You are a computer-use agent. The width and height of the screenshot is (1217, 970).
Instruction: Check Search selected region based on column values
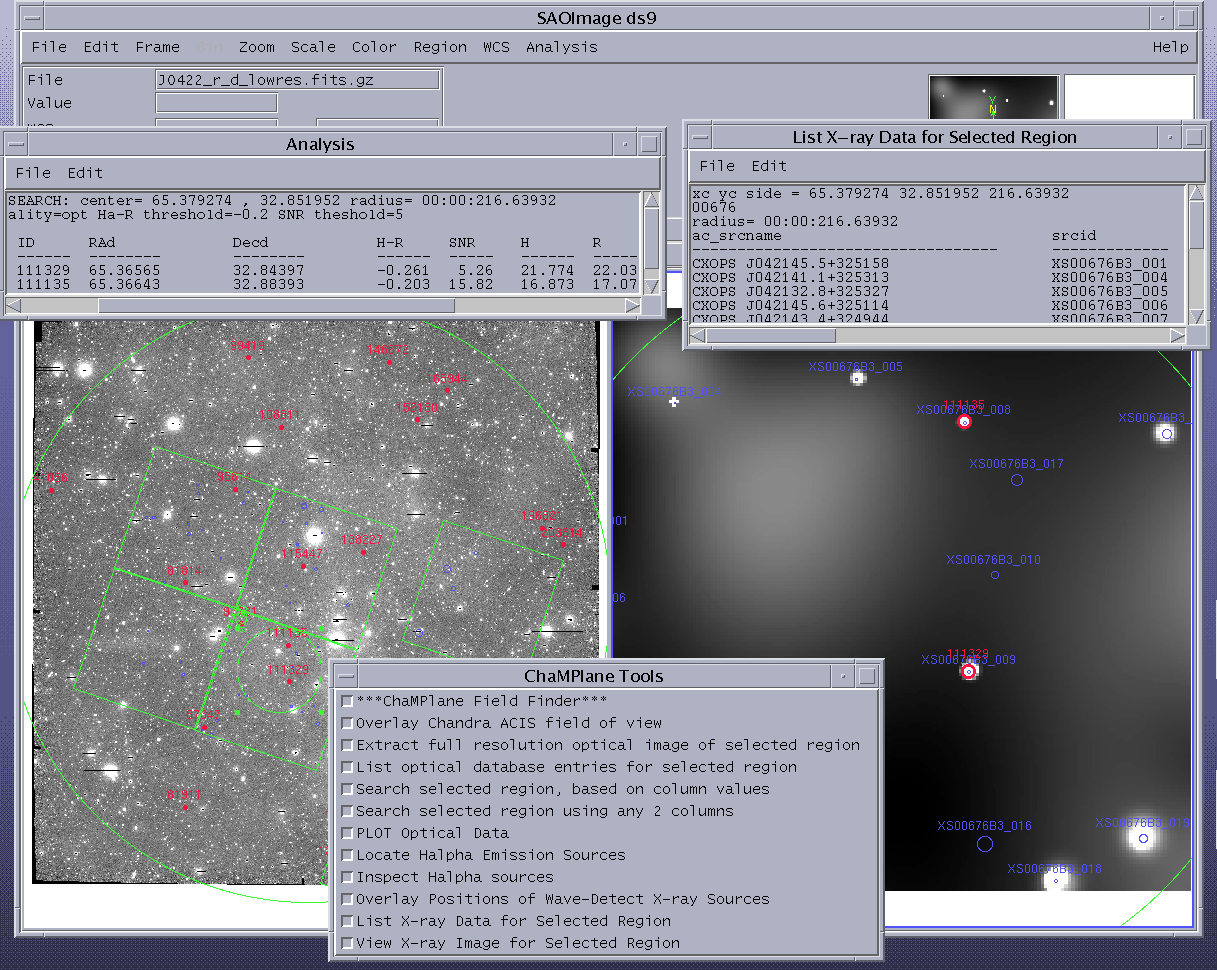pyautogui.click(x=347, y=789)
